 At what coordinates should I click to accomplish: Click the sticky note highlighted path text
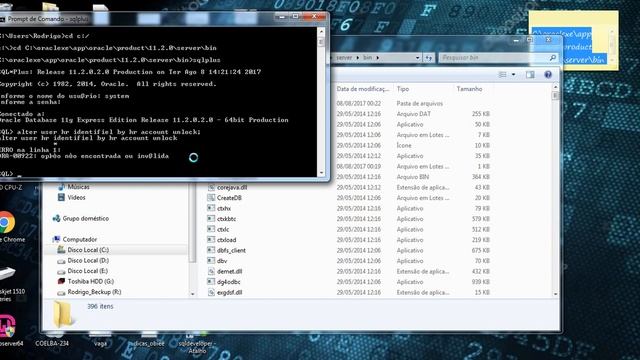pyautogui.click(x=569, y=47)
